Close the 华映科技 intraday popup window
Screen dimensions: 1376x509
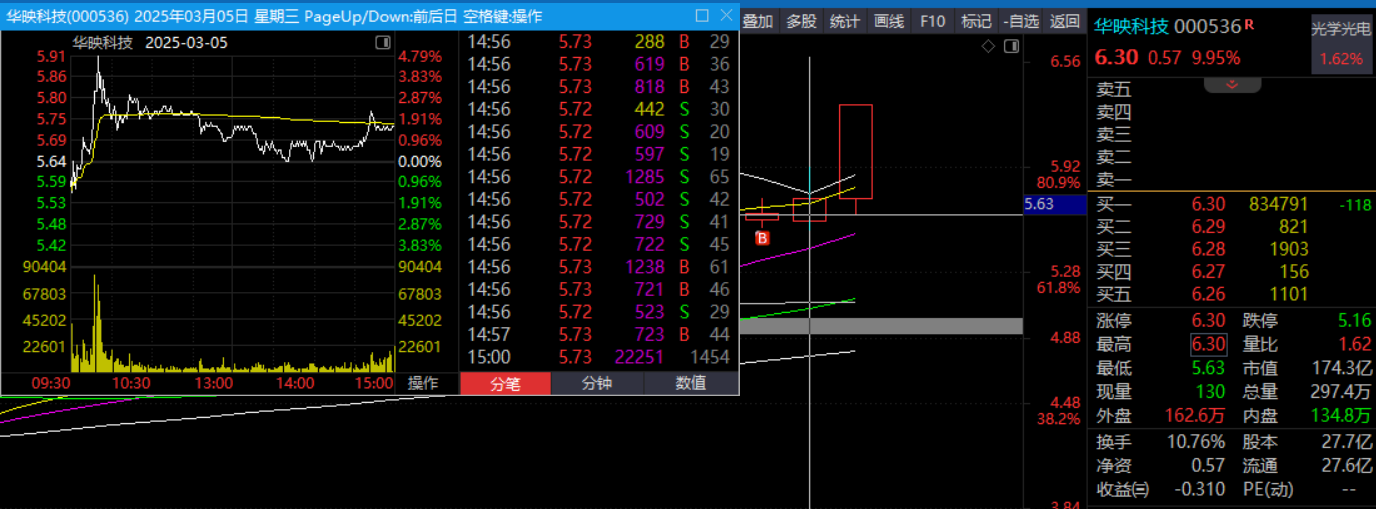pyautogui.click(x=725, y=16)
